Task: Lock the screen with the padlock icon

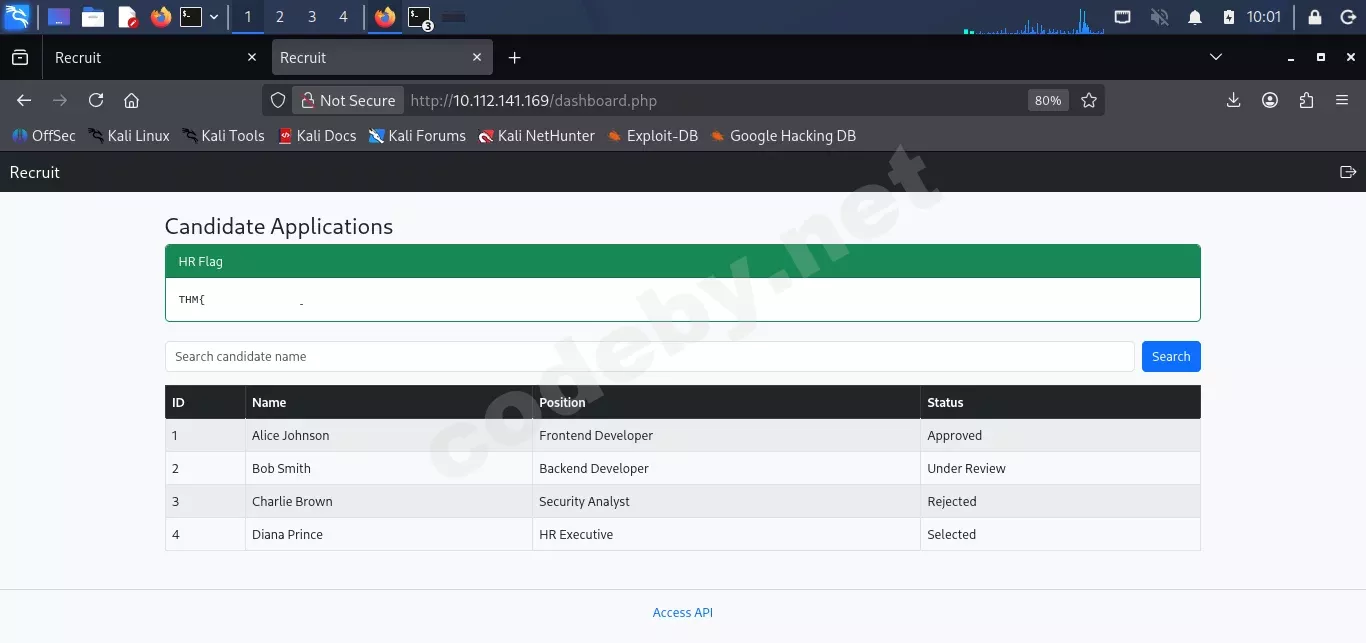Action: 1315,17
